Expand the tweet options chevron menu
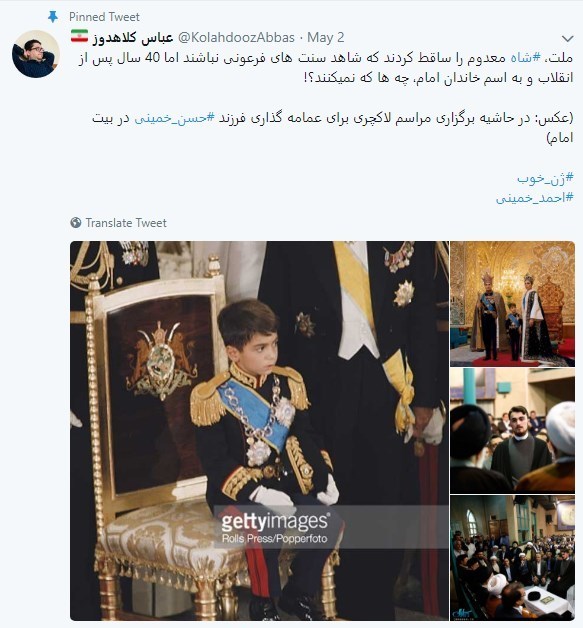Screen dimensions: 583x628 tap(567, 38)
